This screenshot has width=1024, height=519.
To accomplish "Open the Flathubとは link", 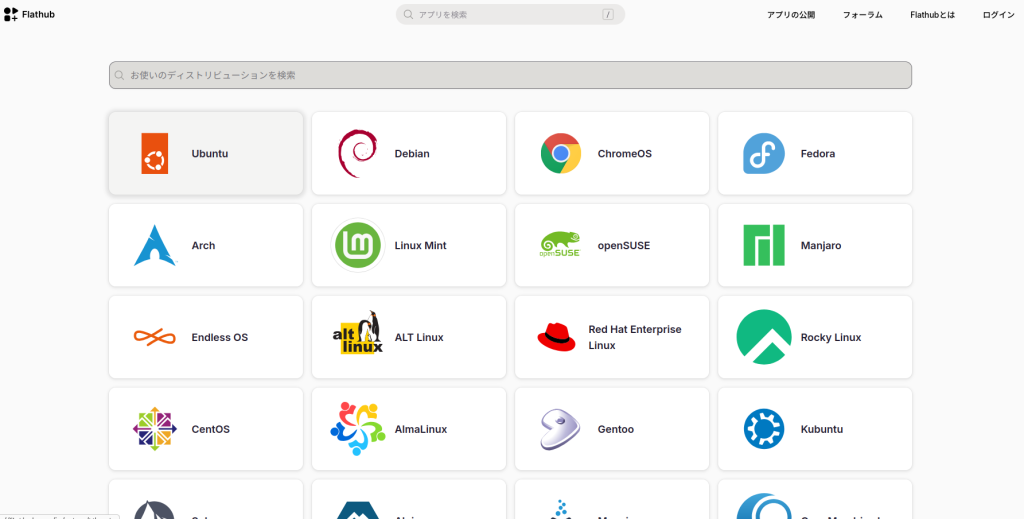I will pyautogui.click(x=933, y=15).
